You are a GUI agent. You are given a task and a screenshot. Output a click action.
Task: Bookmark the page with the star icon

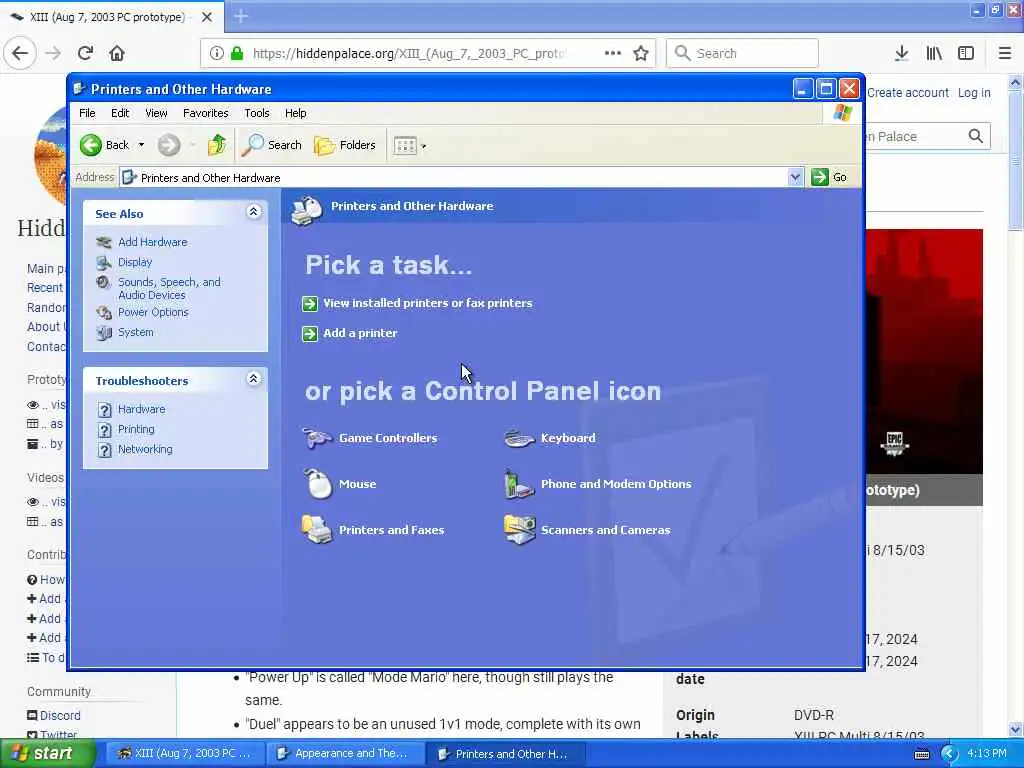[x=641, y=54]
